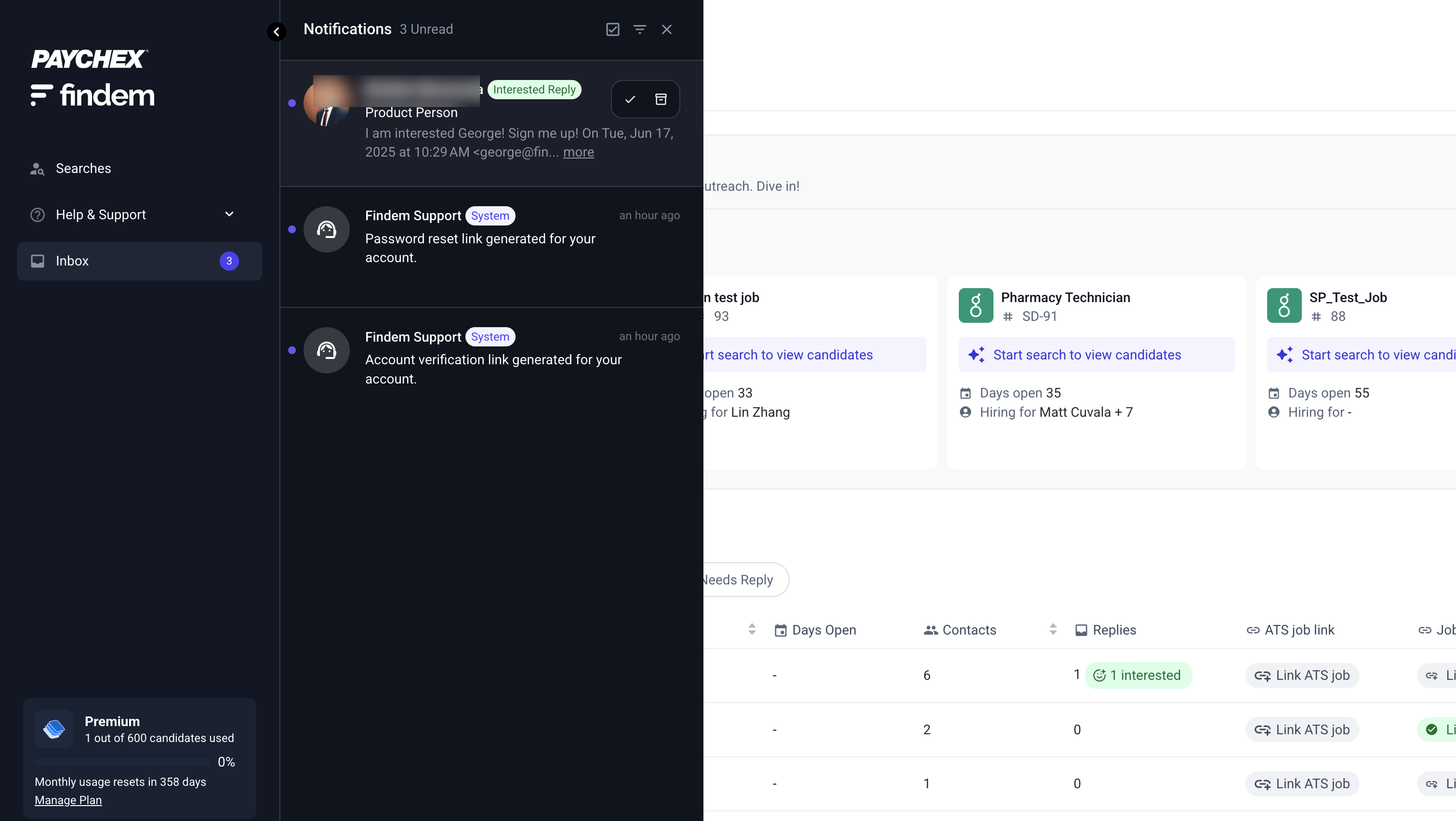Open the Inbox from the sidebar

[72, 261]
